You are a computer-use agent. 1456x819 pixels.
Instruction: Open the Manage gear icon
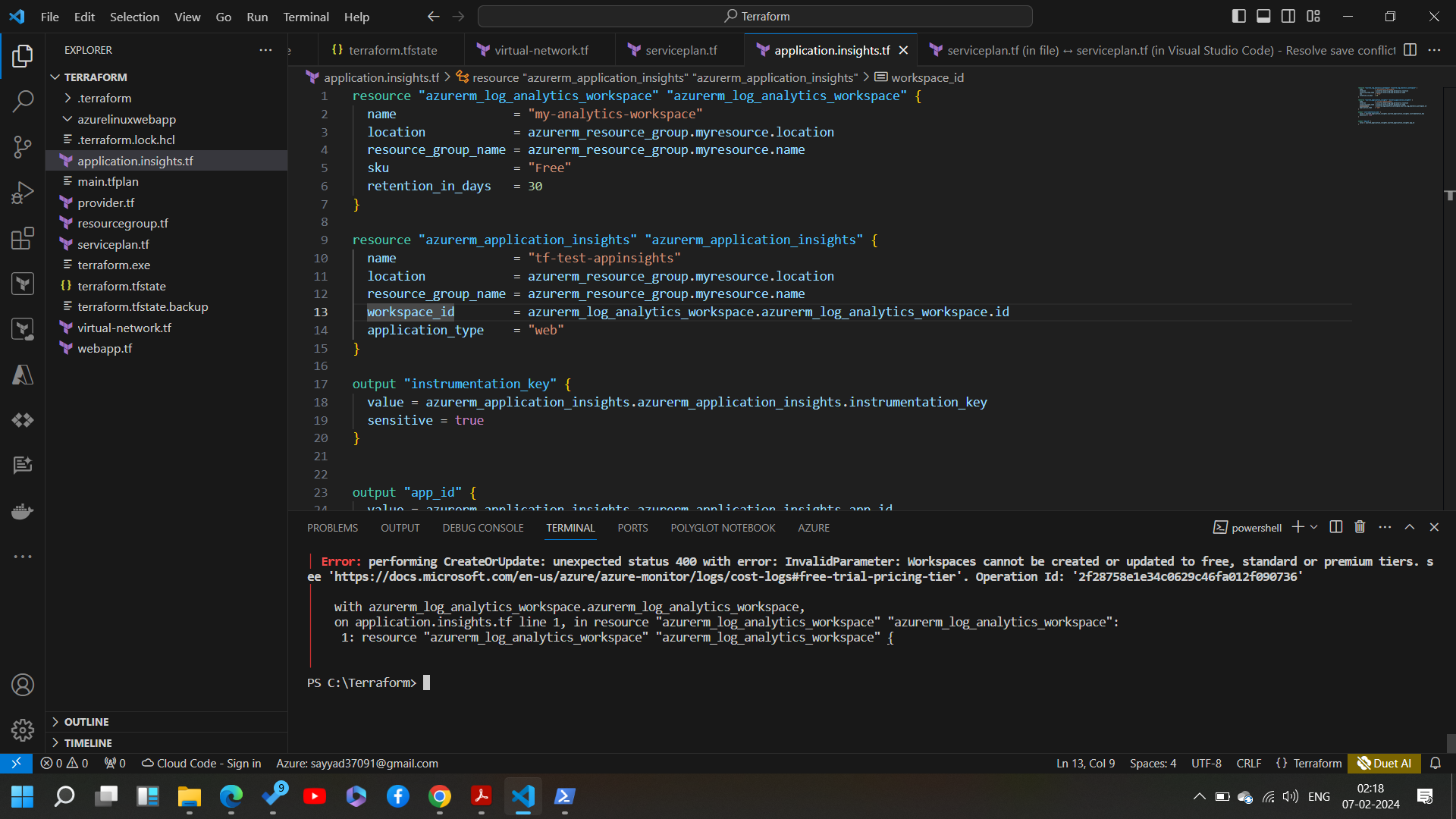click(x=23, y=730)
